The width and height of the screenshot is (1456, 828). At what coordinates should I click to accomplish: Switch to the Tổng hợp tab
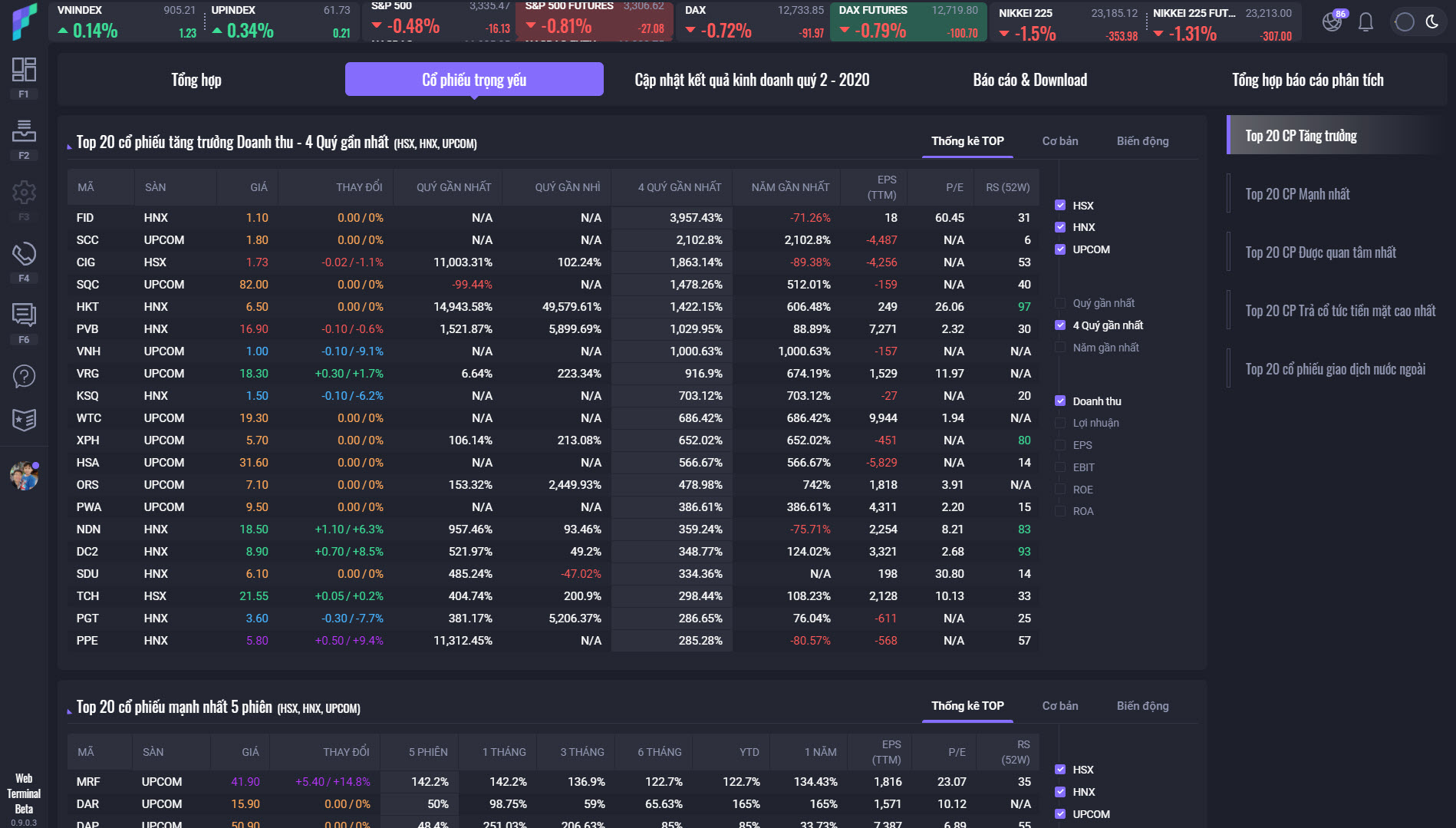(196, 80)
